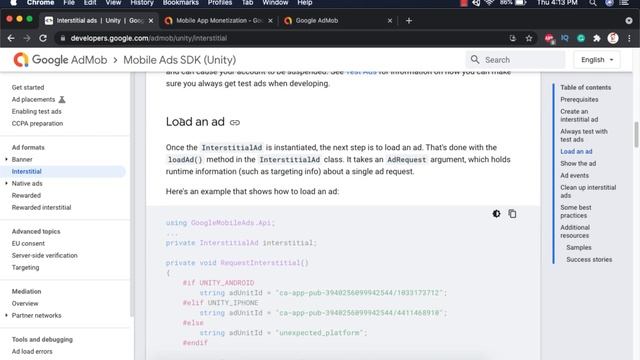
Task: Jump to Show the ad section
Action: [578, 163]
